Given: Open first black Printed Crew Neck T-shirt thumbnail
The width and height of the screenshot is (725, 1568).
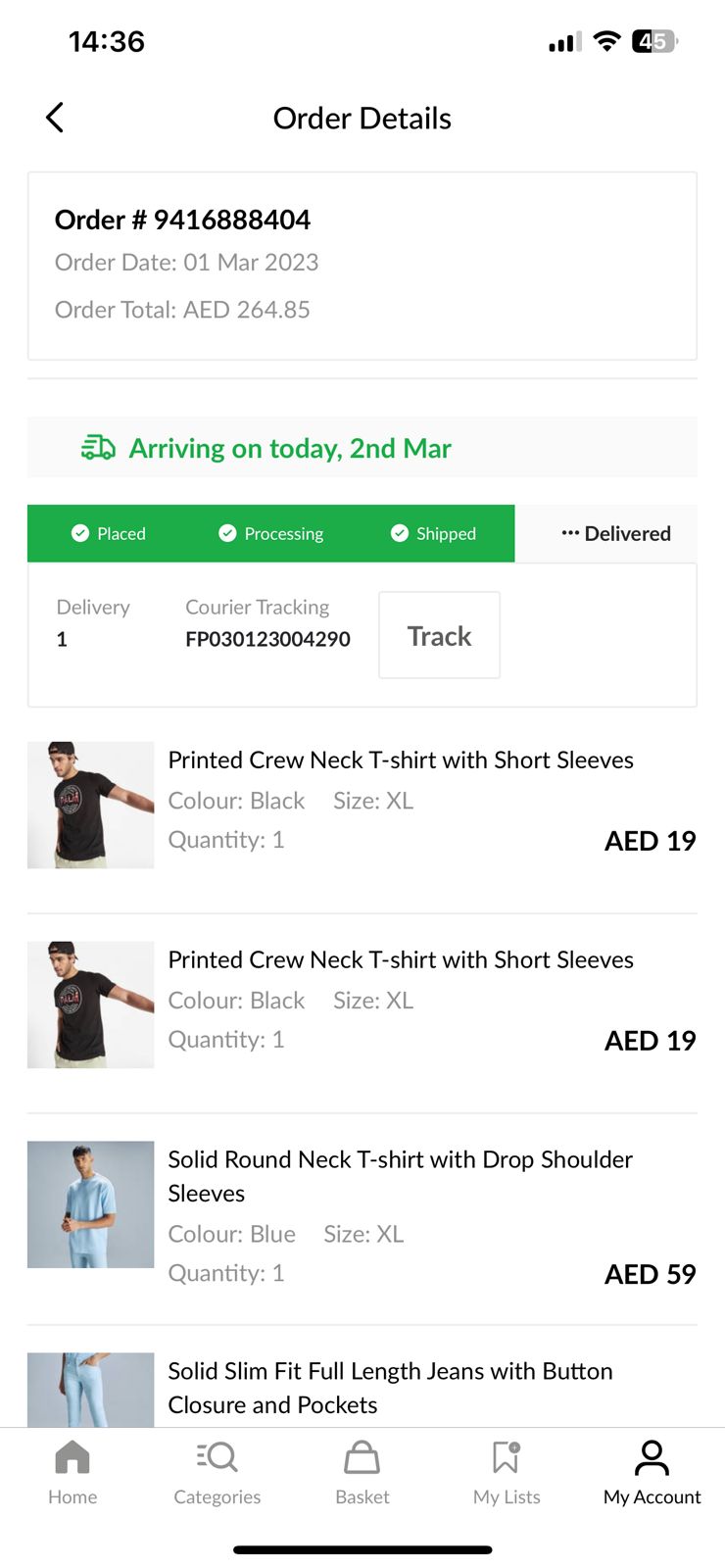Looking at the screenshot, I should (x=90, y=805).
